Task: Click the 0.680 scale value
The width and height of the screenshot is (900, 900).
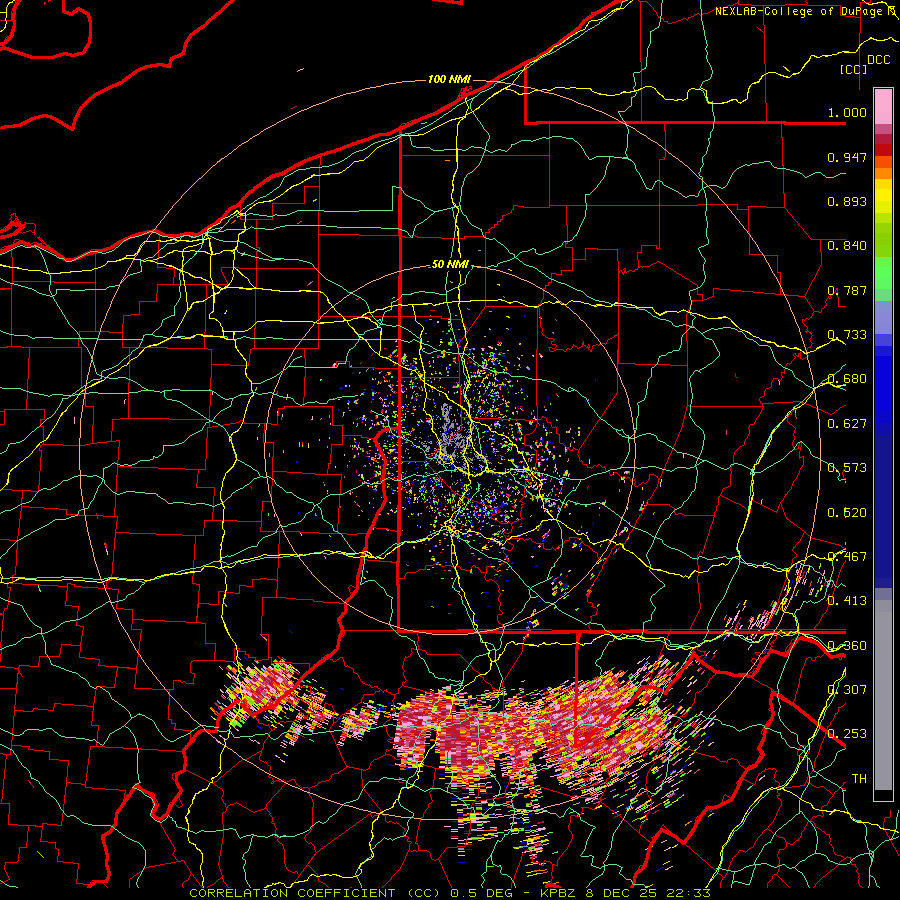Action: point(847,379)
